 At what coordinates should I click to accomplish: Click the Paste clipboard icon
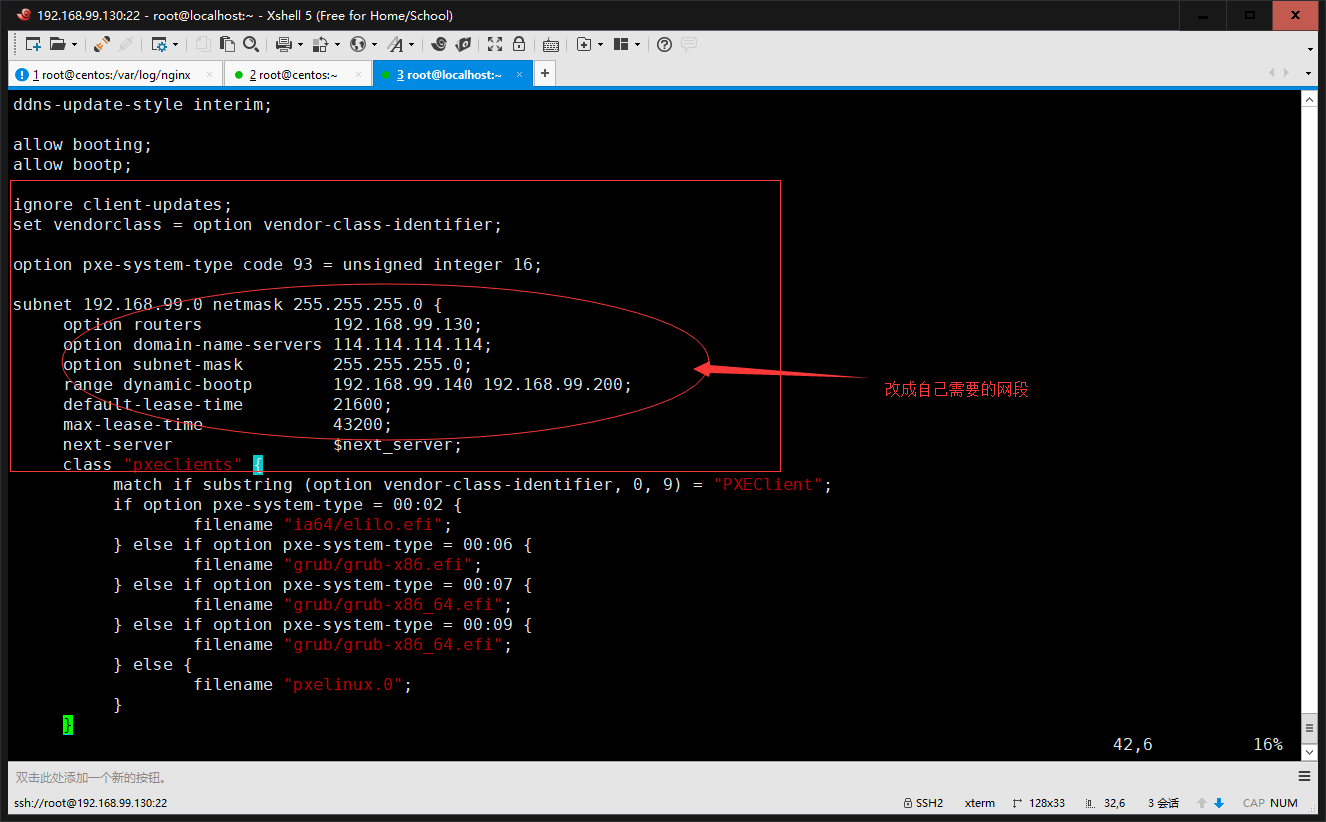[x=227, y=44]
